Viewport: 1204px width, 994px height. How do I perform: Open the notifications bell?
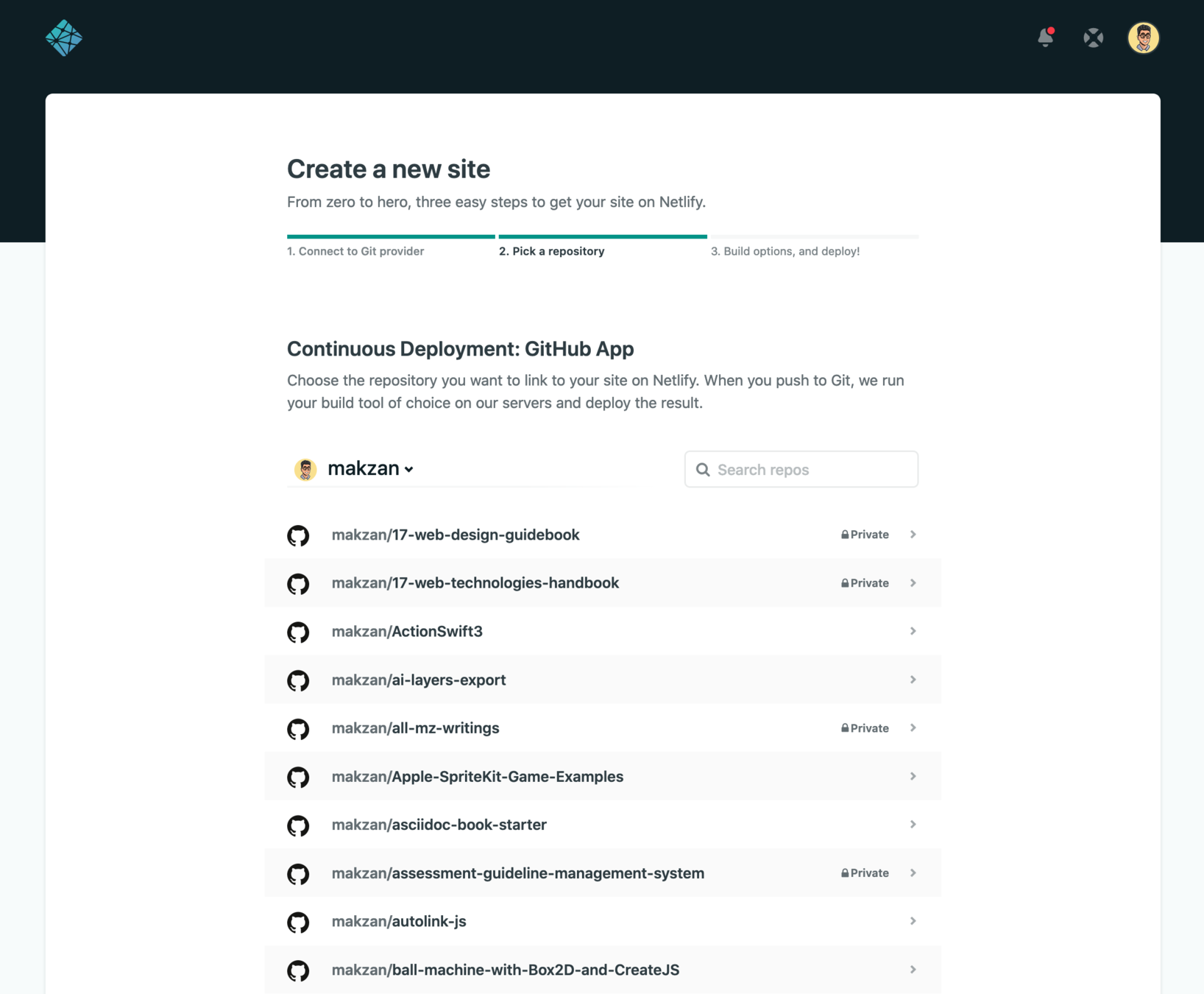[1045, 37]
